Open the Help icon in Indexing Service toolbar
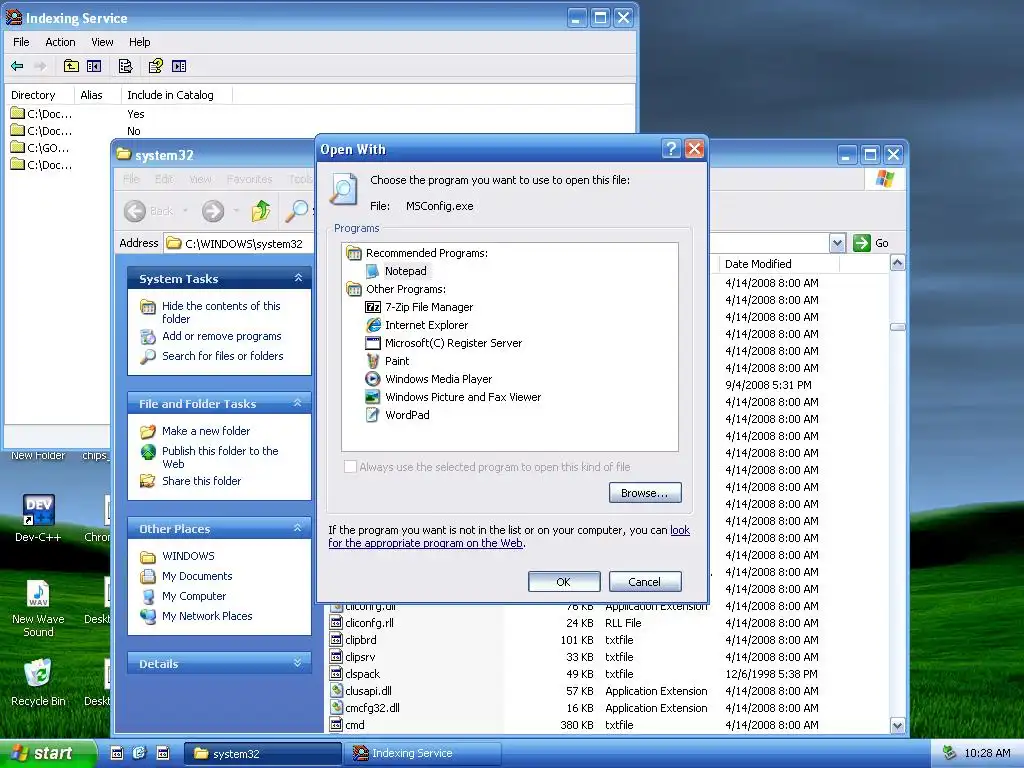The height and width of the screenshot is (768, 1024). 155,66
